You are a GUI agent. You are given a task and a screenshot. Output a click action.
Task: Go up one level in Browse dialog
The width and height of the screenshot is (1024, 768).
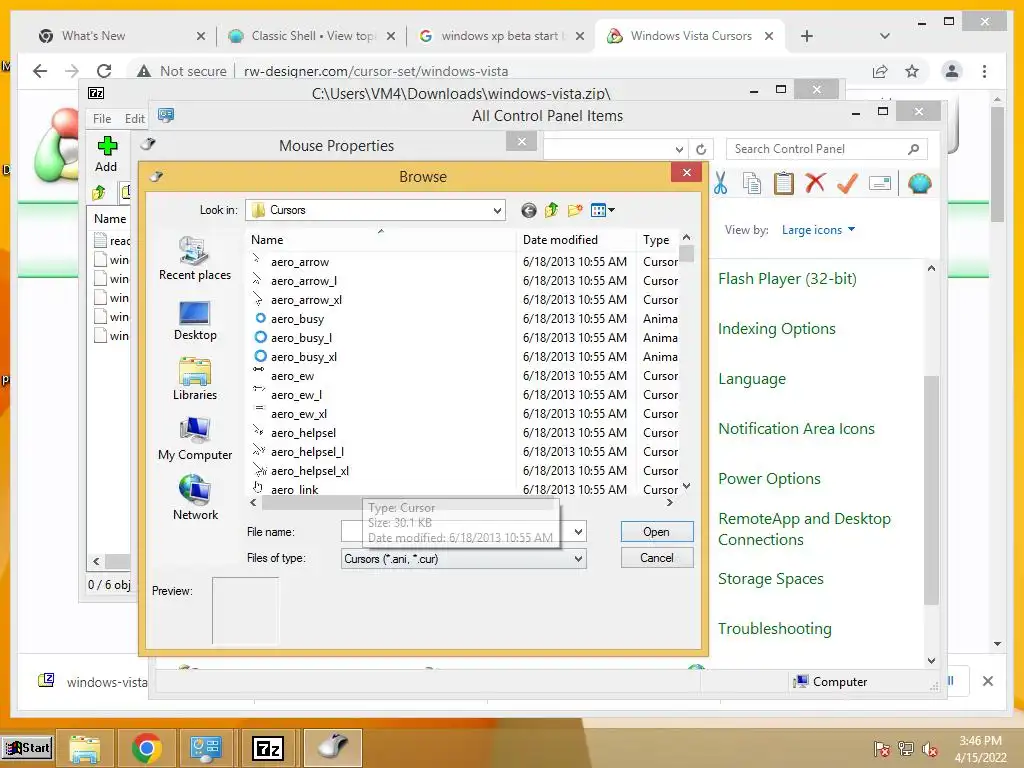(x=552, y=210)
